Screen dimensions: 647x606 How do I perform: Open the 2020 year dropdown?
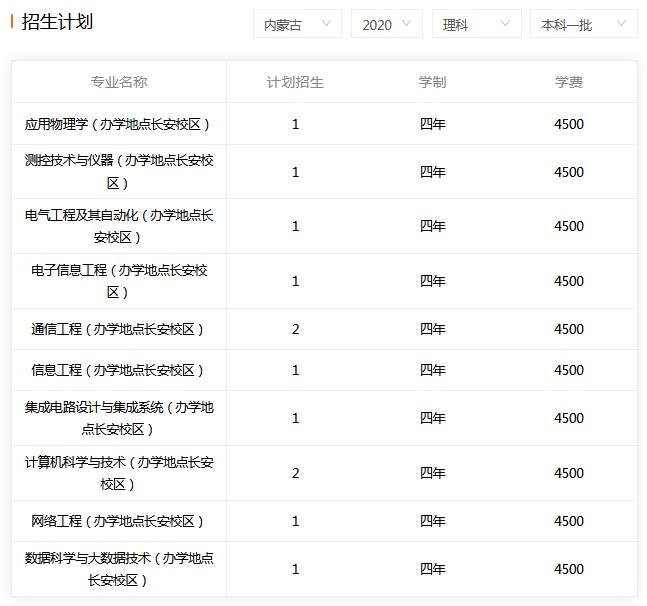pyautogui.click(x=387, y=24)
